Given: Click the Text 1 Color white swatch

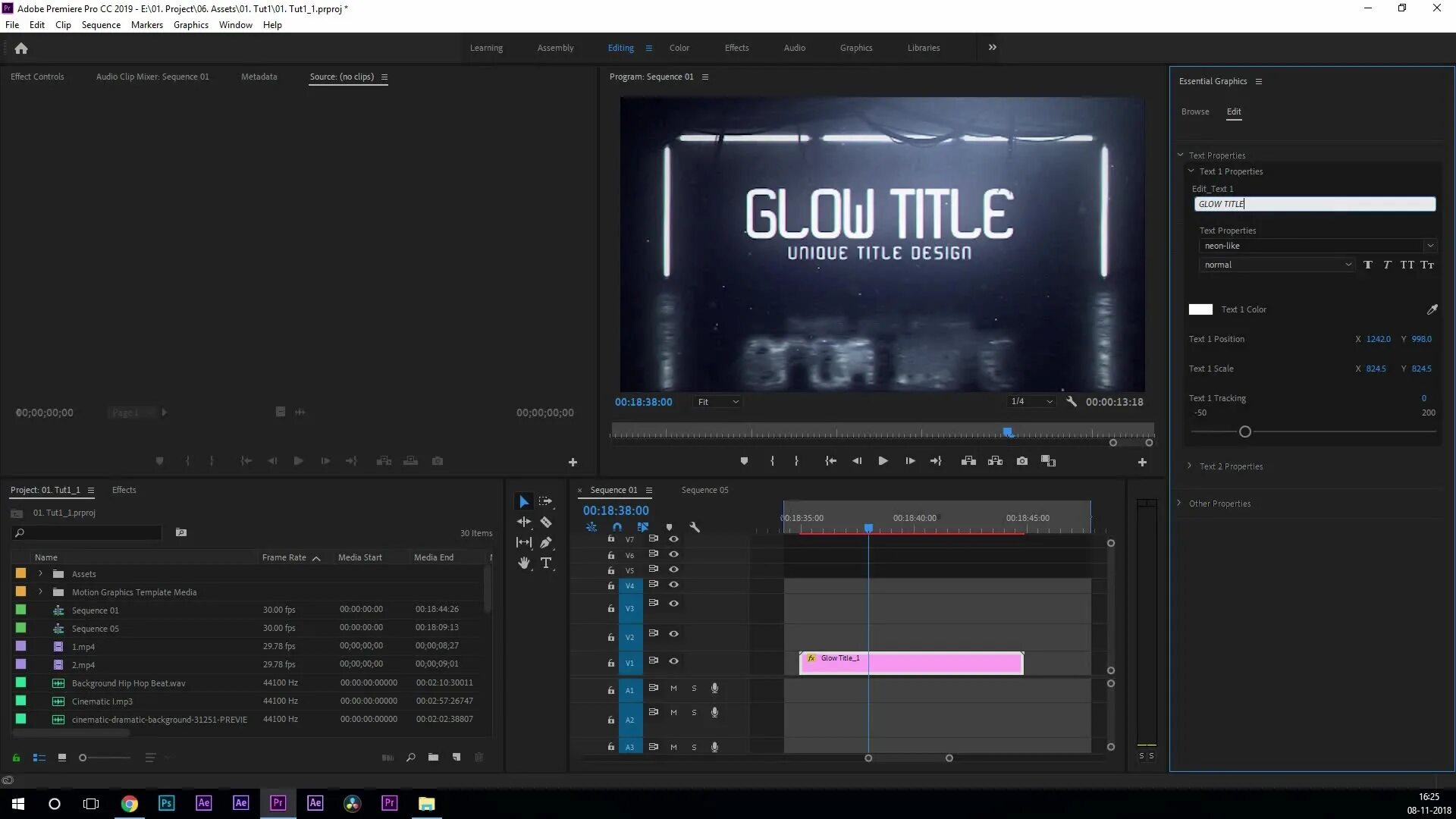Looking at the screenshot, I should [1200, 309].
